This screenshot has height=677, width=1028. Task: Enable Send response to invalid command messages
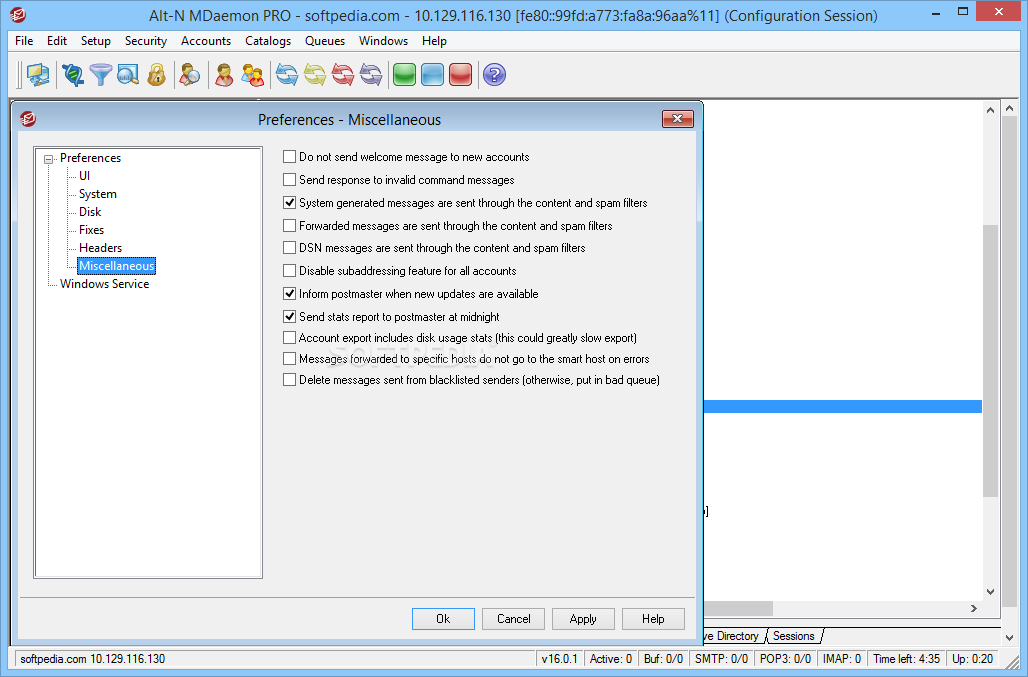click(289, 180)
